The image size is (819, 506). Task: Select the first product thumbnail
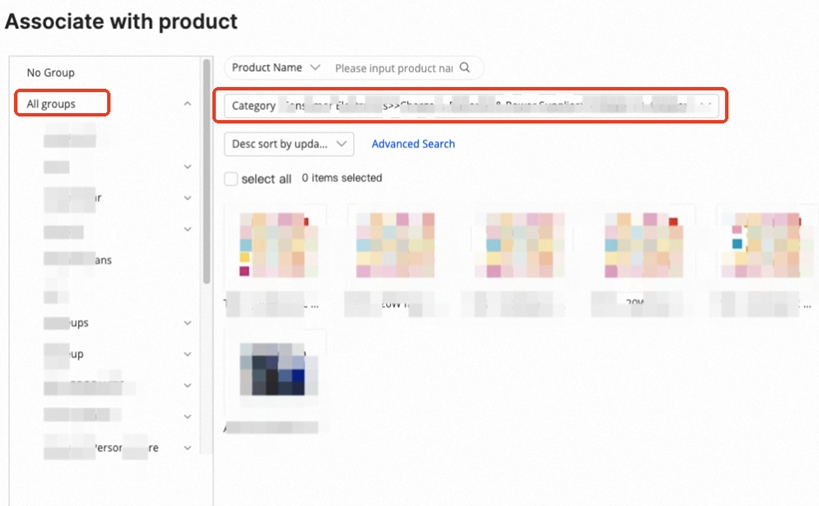[278, 244]
